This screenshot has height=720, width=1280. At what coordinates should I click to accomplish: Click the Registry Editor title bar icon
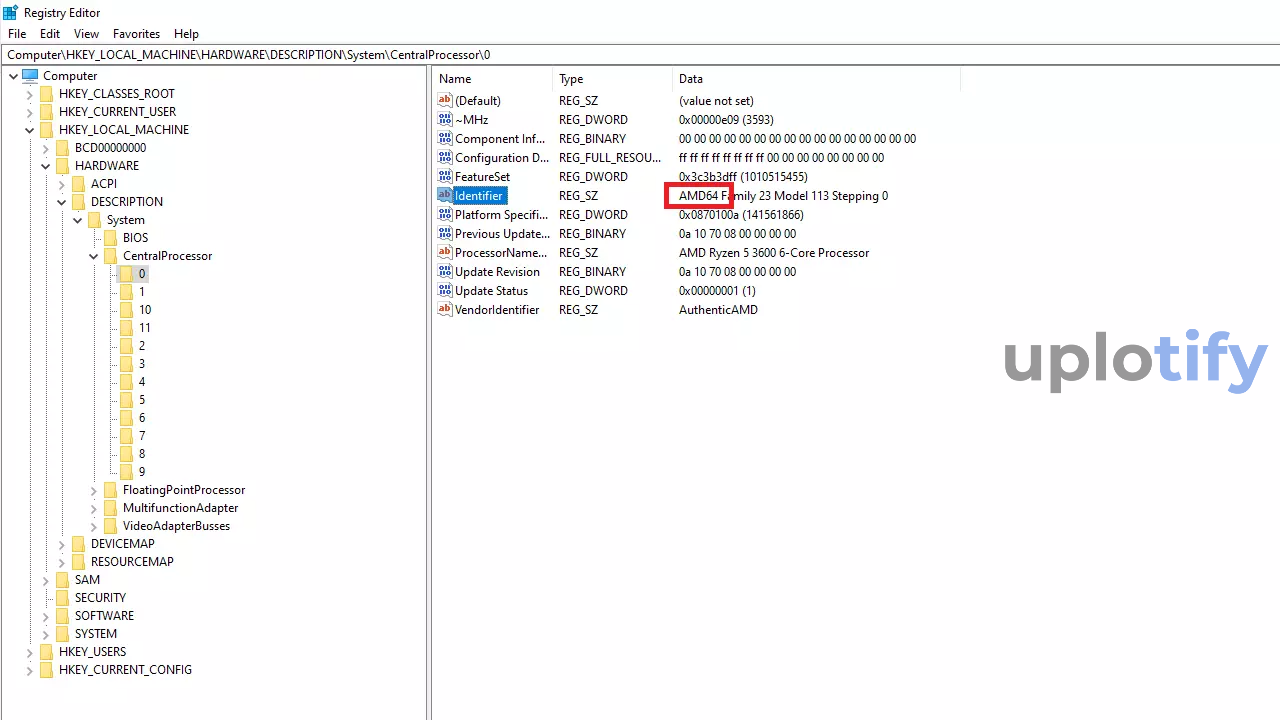coord(10,12)
